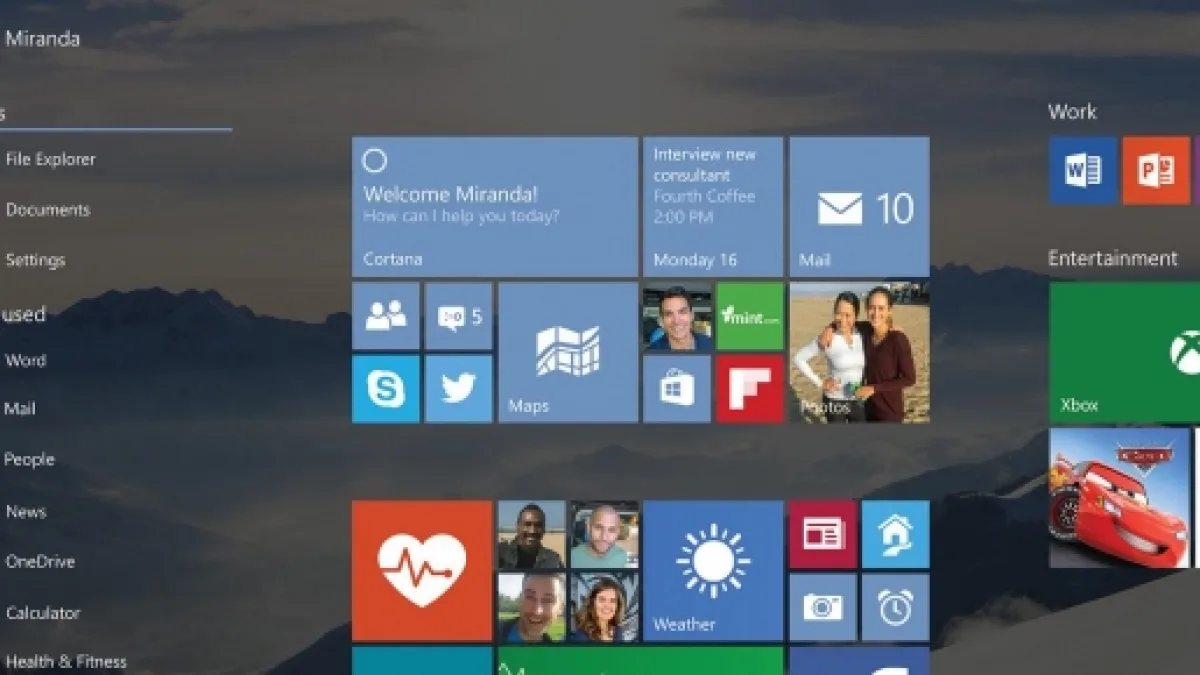This screenshot has width=1200, height=675.
Task: Open the Photos tile with two women
Action: pos(859,352)
